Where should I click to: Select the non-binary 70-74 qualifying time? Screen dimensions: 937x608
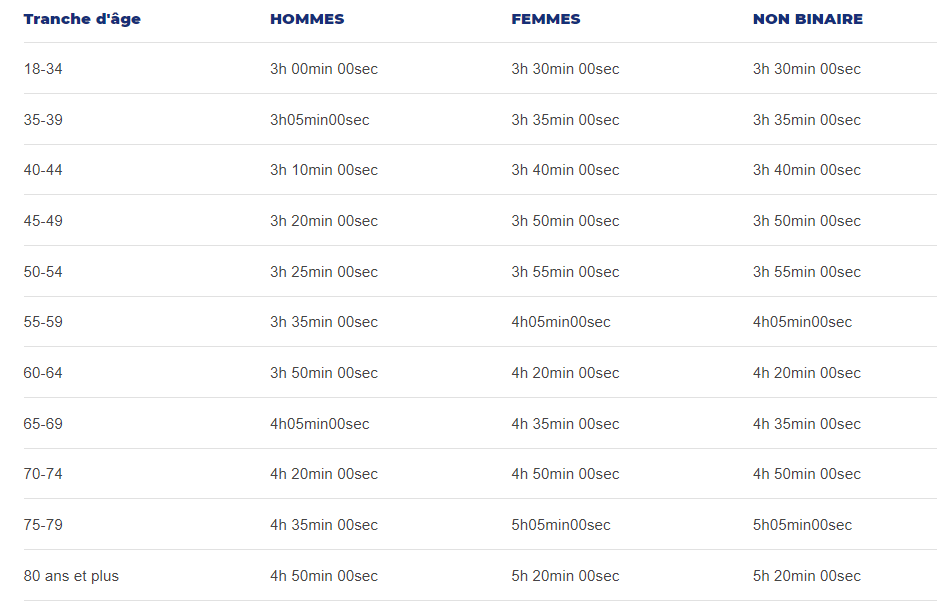(807, 474)
